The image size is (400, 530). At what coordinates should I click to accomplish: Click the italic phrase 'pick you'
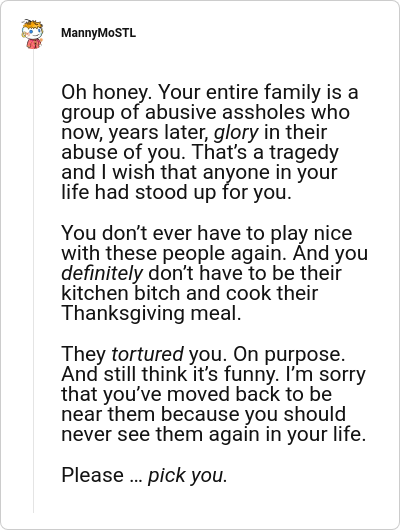[186, 475]
